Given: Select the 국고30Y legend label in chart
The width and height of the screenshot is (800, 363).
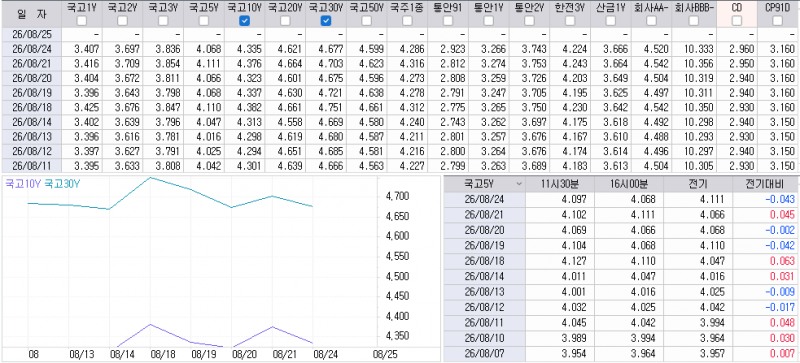Looking at the screenshot, I should [62, 185].
